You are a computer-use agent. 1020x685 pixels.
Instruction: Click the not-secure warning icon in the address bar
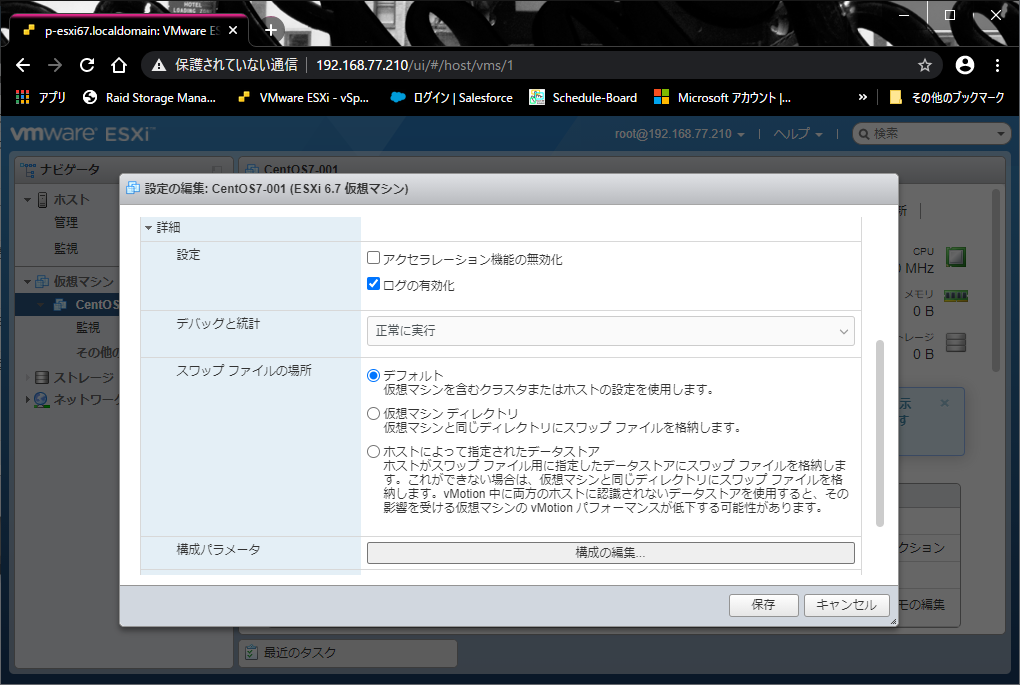(159, 65)
